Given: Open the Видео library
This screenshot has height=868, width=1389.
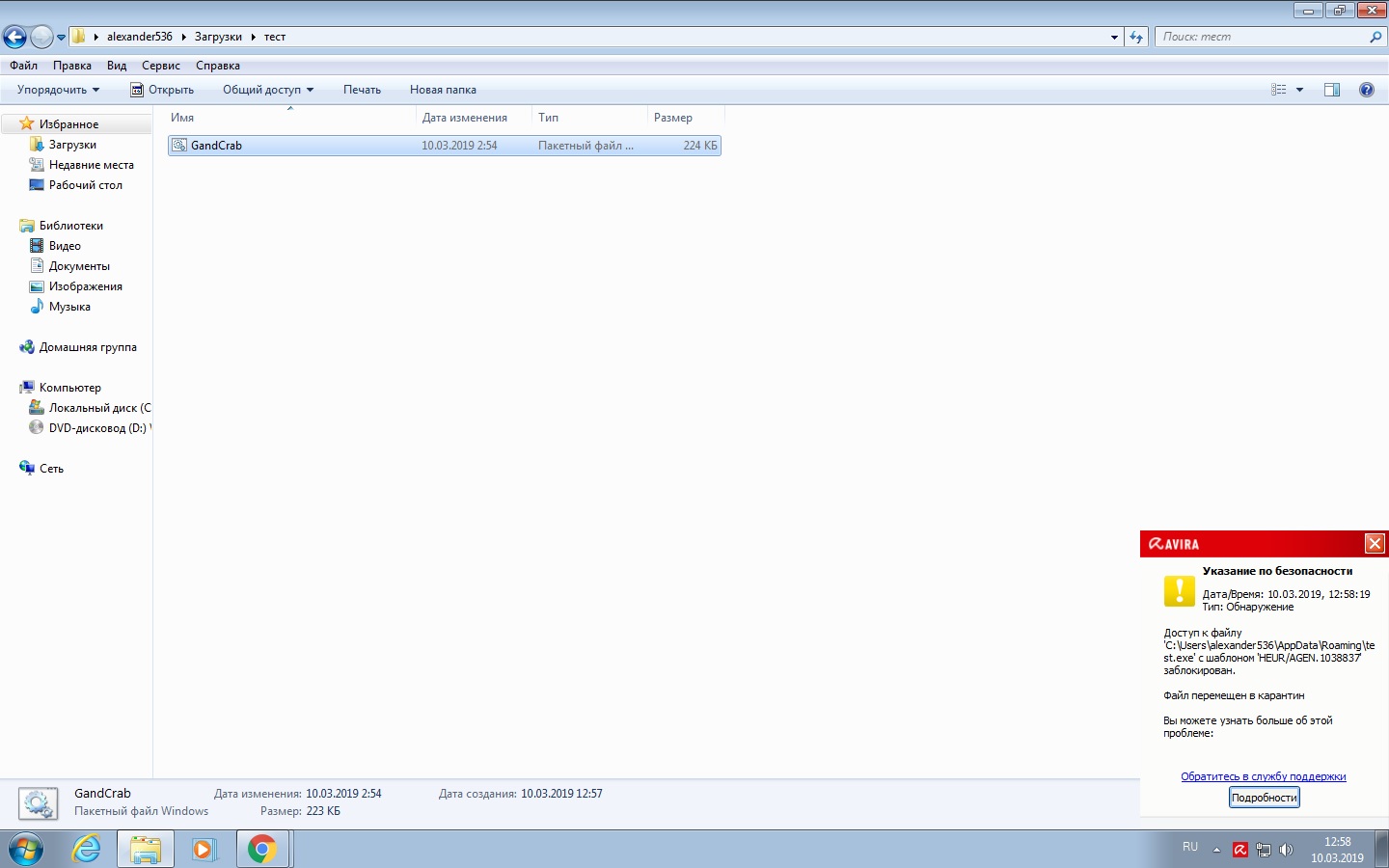Looking at the screenshot, I should (65, 246).
